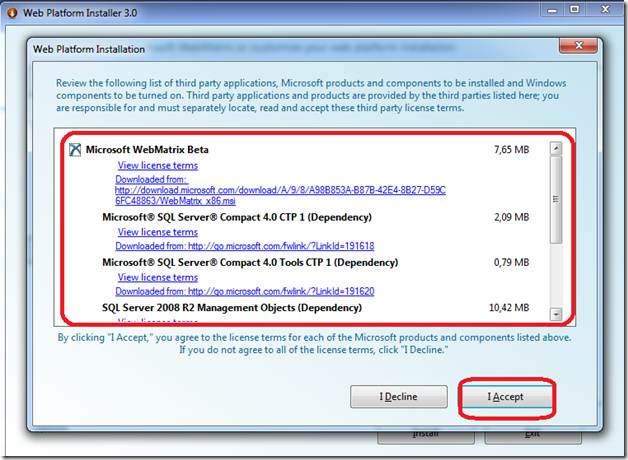Select SQL Server Compact 4.0 Tools CTP 1 entry text
The width and height of the screenshot is (628, 460).
tap(250, 263)
